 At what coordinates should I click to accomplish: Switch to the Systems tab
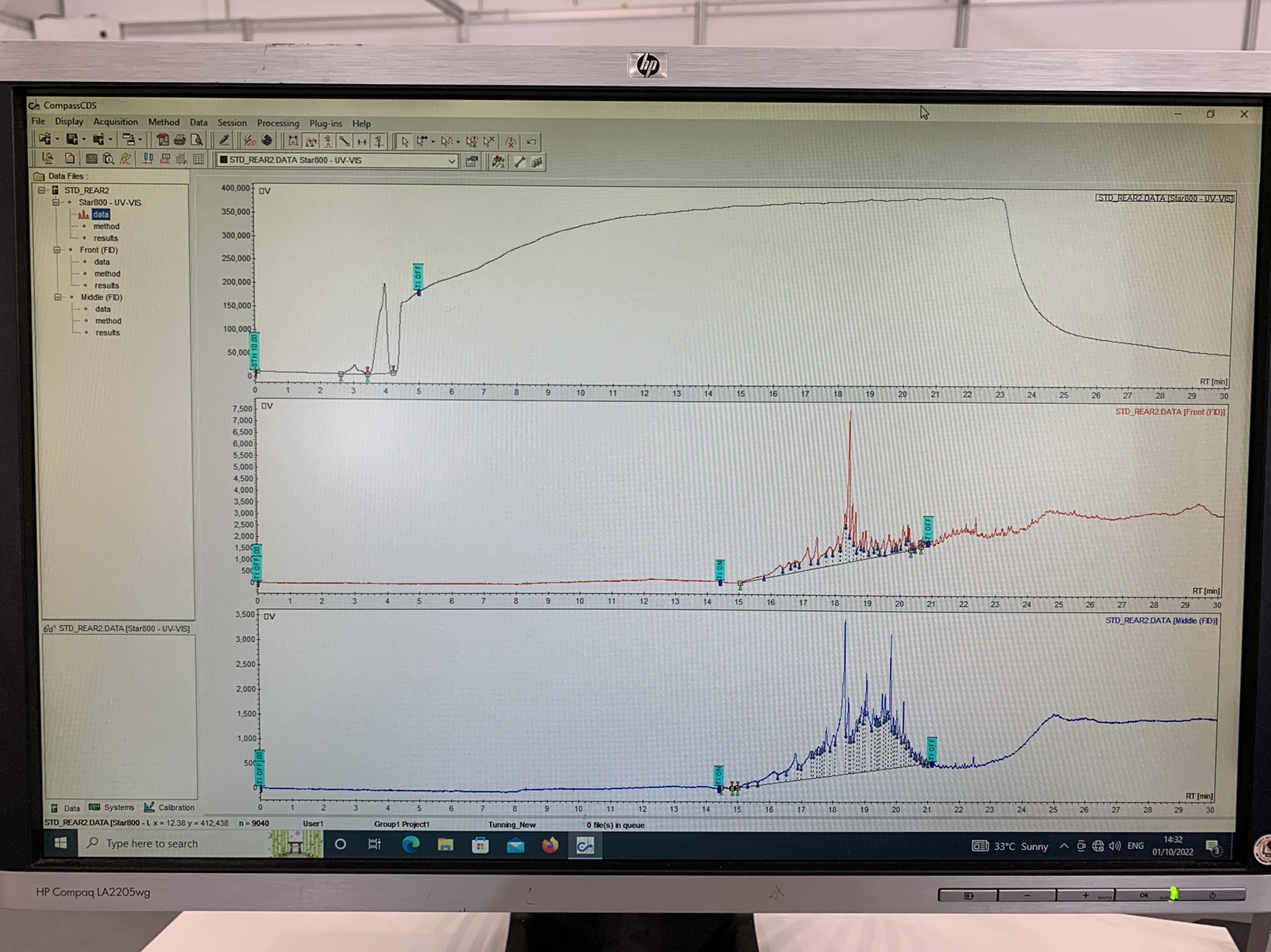[112, 807]
